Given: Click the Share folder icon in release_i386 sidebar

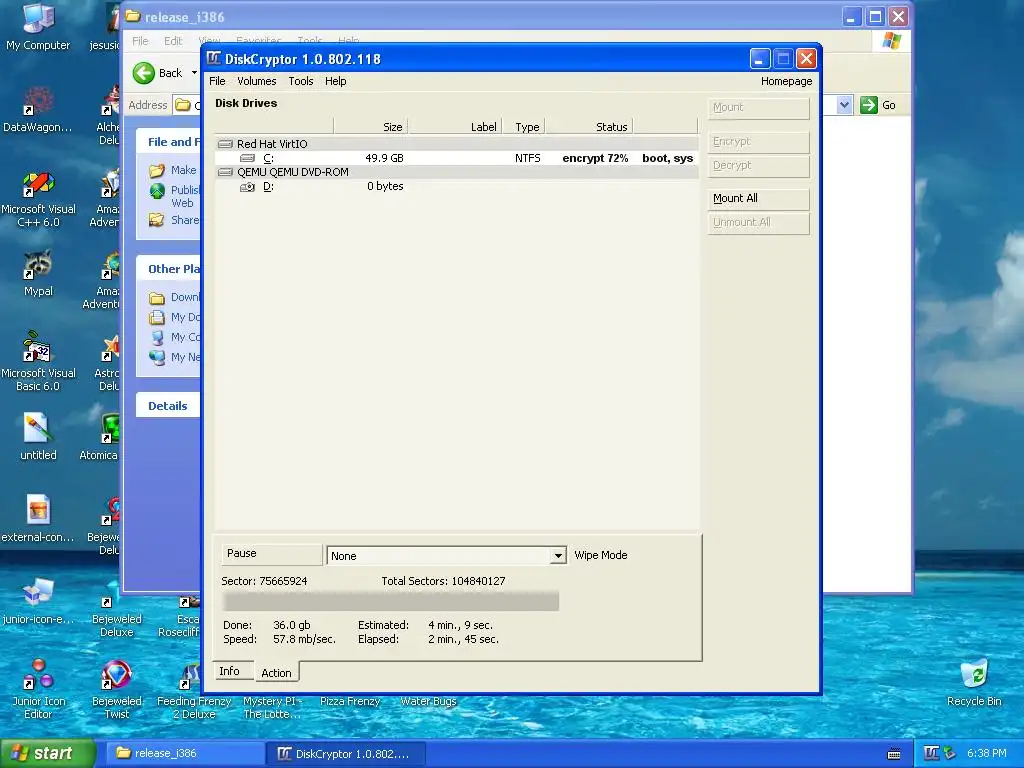Looking at the screenshot, I should pos(157,220).
